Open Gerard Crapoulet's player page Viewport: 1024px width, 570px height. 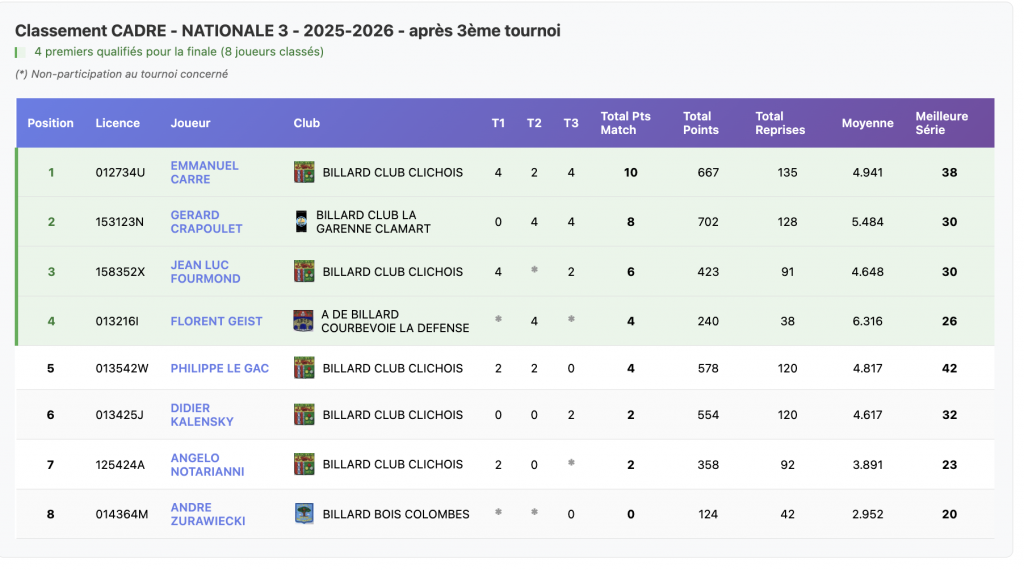206,222
